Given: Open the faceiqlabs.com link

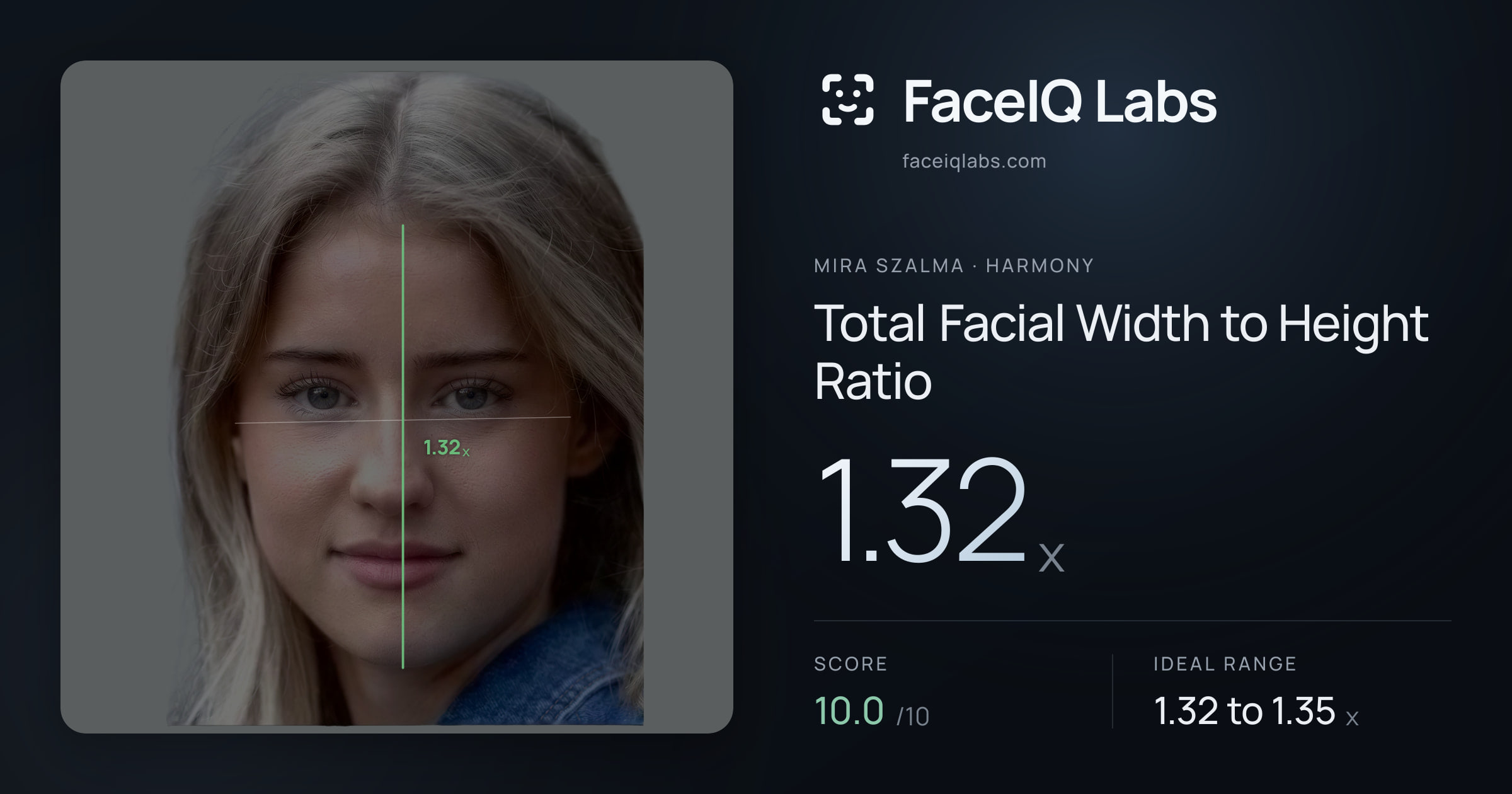Looking at the screenshot, I should (974, 161).
